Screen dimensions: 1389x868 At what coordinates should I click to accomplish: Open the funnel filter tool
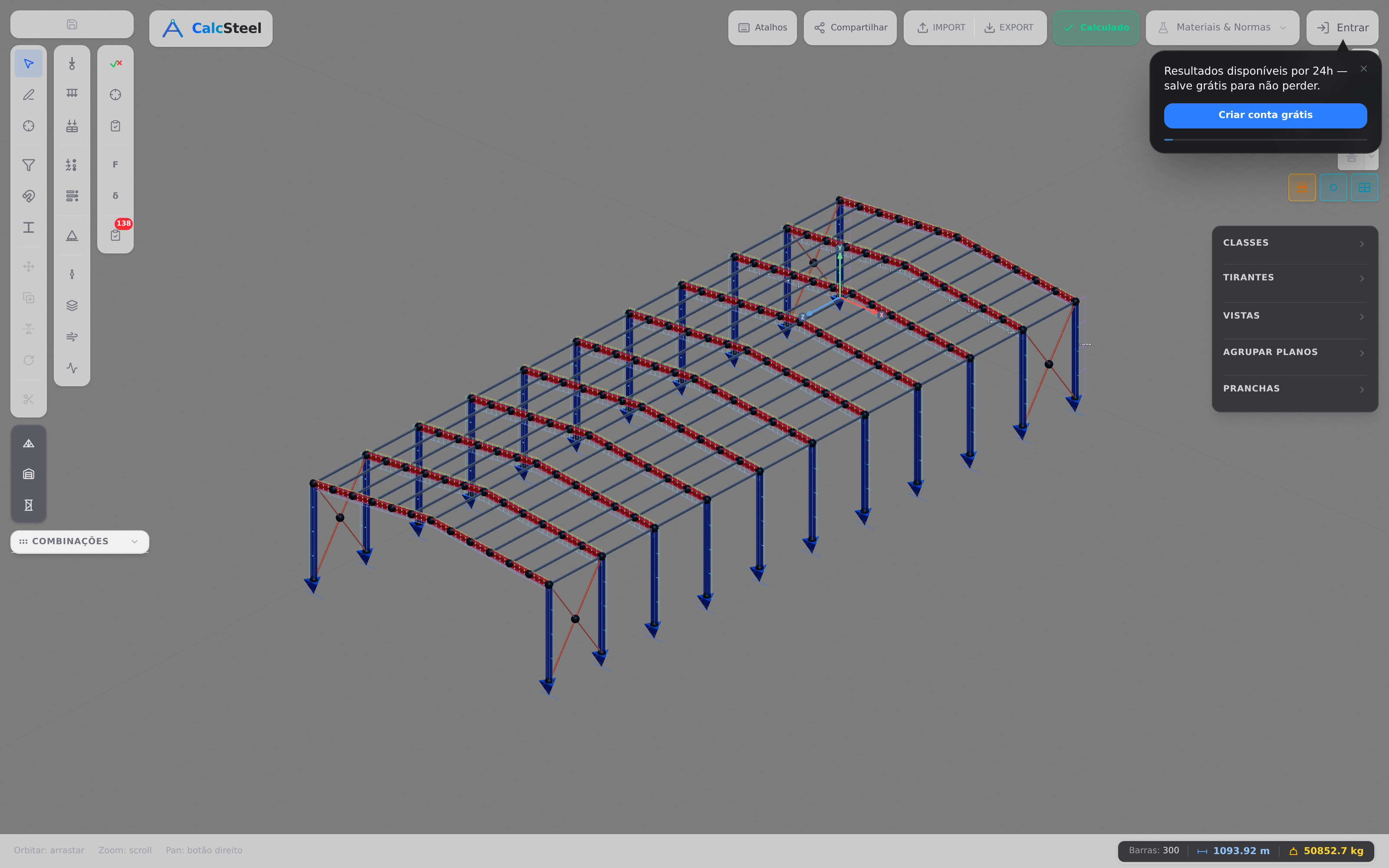(x=28, y=165)
